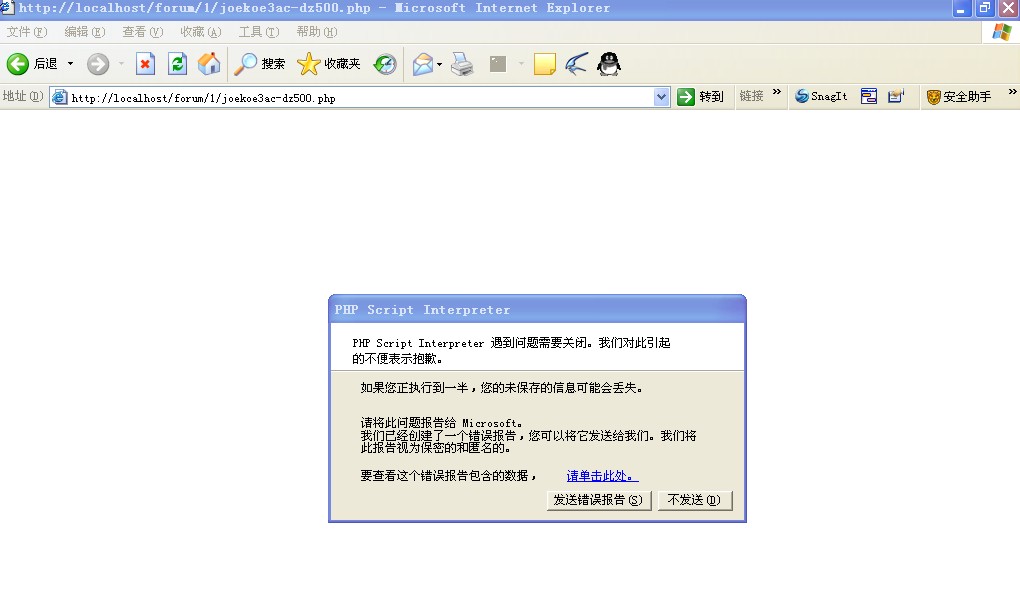Print the page with the printer icon
This screenshot has width=1020, height=593.
click(x=462, y=64)
